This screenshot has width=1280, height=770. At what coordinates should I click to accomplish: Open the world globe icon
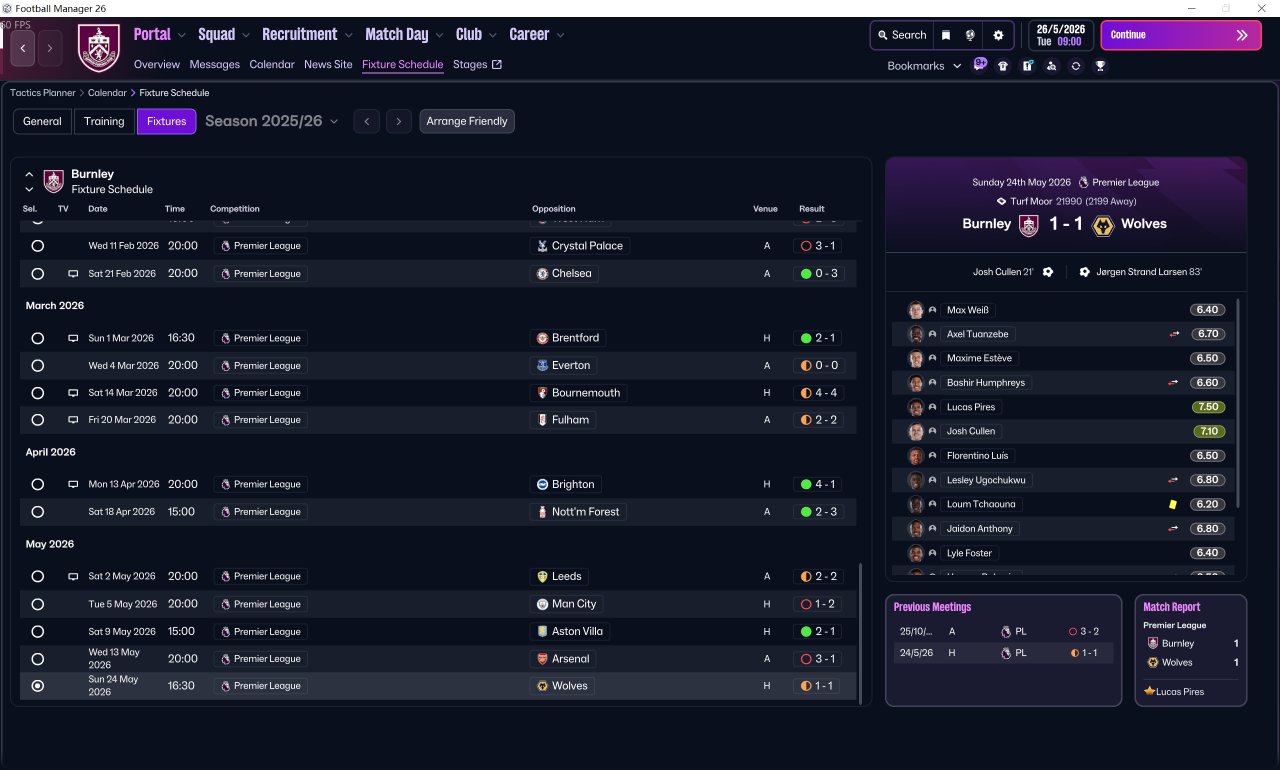point(970,35)
